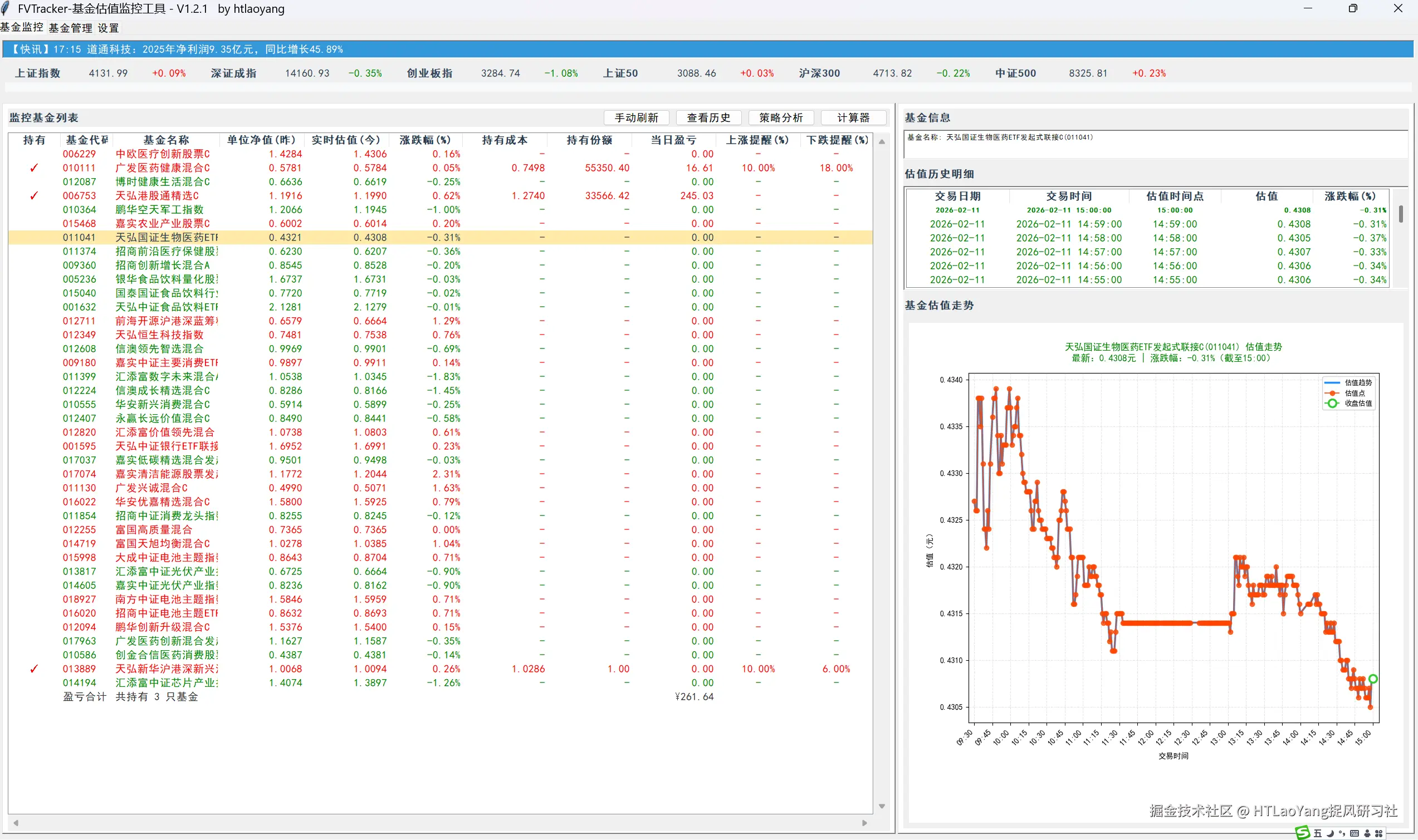Open the 设置 menu

108,28
